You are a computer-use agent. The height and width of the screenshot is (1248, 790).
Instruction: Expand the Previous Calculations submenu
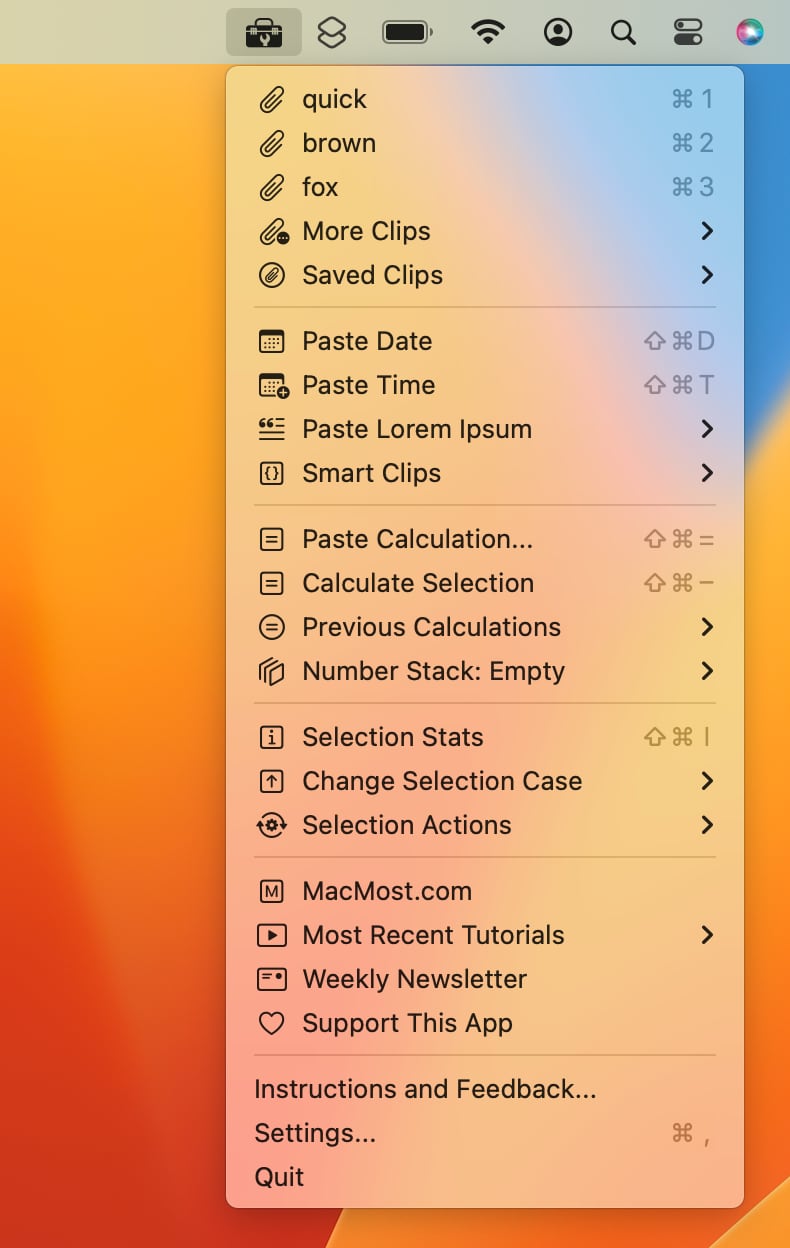(x=431, y=627)
